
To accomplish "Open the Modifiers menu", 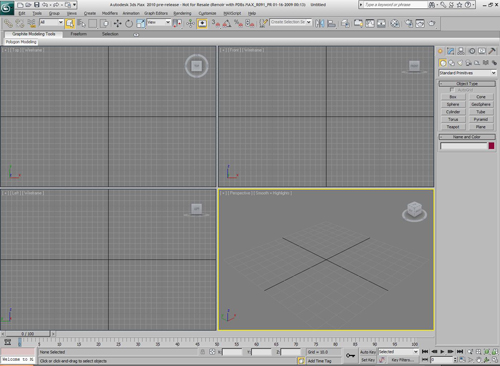I will 110,13.
